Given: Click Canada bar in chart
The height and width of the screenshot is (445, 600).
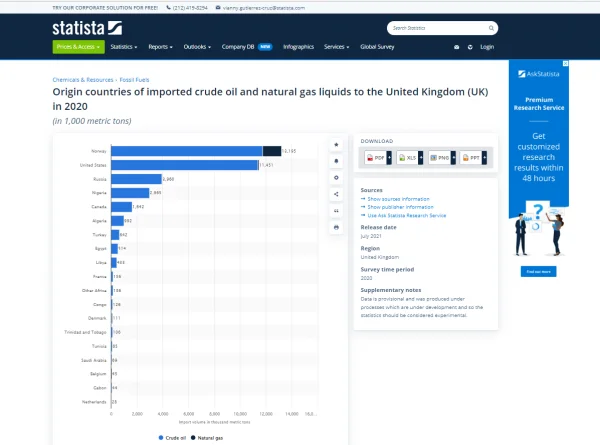Looking at the screenshot, I should [x=122, y=207].
